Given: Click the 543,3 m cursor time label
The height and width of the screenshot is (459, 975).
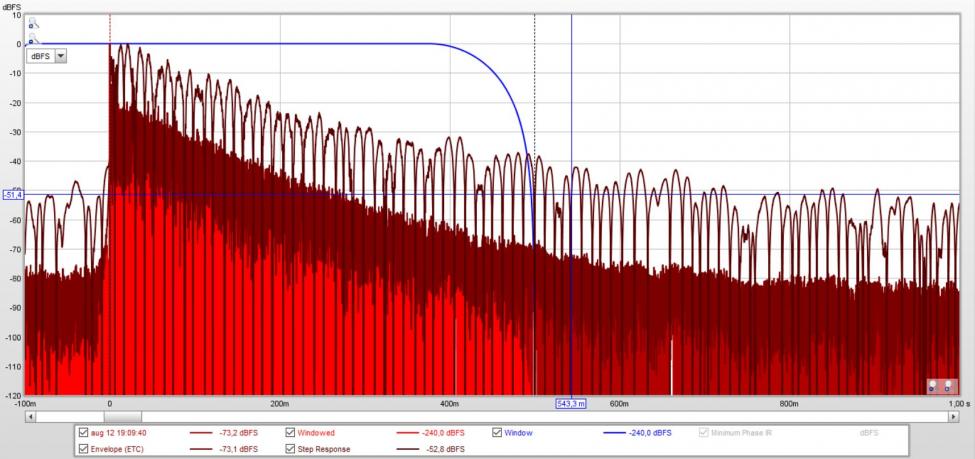Looking at the screenshot, I should (x=571, y=404).
